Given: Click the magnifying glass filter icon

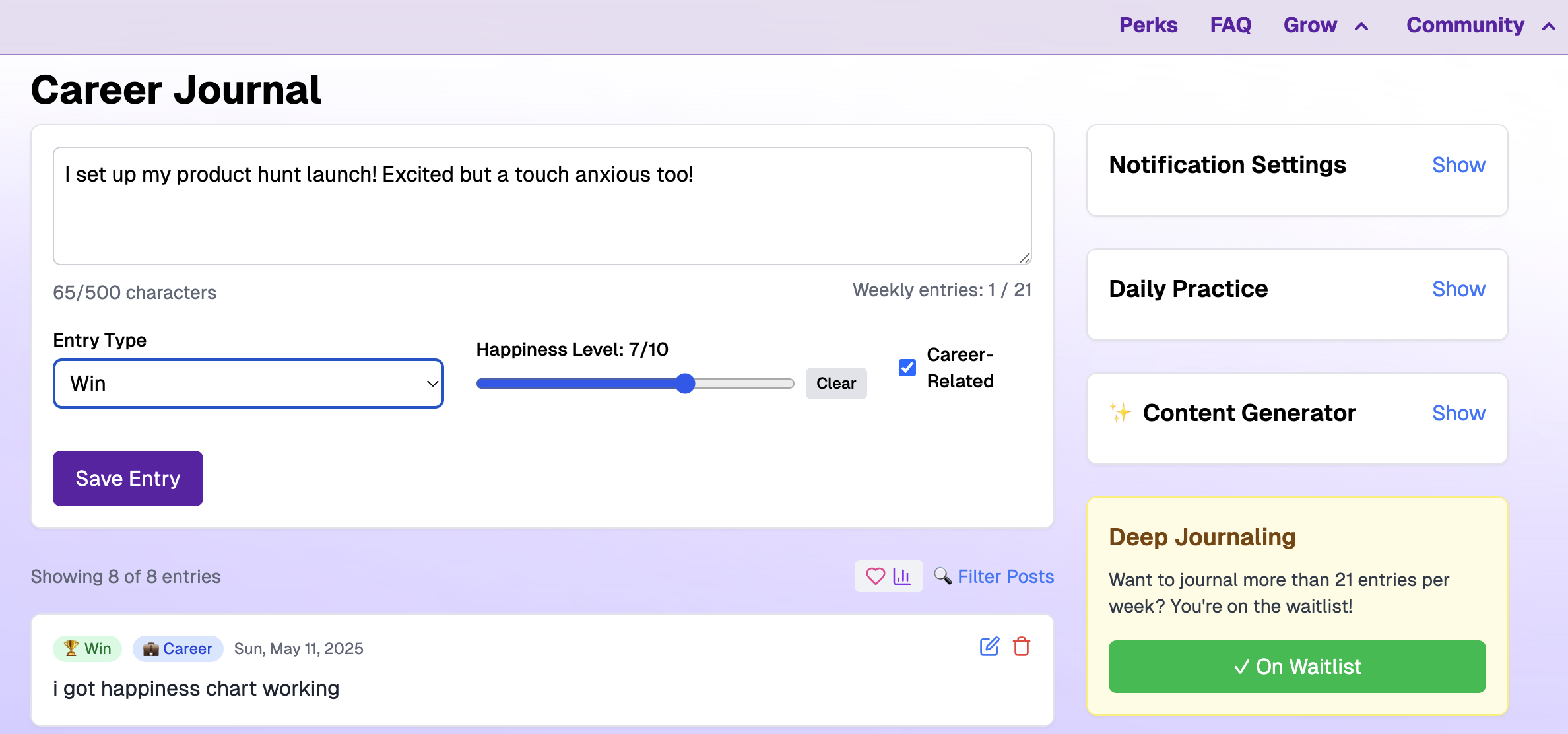Looking at the screenshot, I should pyautogui.click(x=942, y=576).
